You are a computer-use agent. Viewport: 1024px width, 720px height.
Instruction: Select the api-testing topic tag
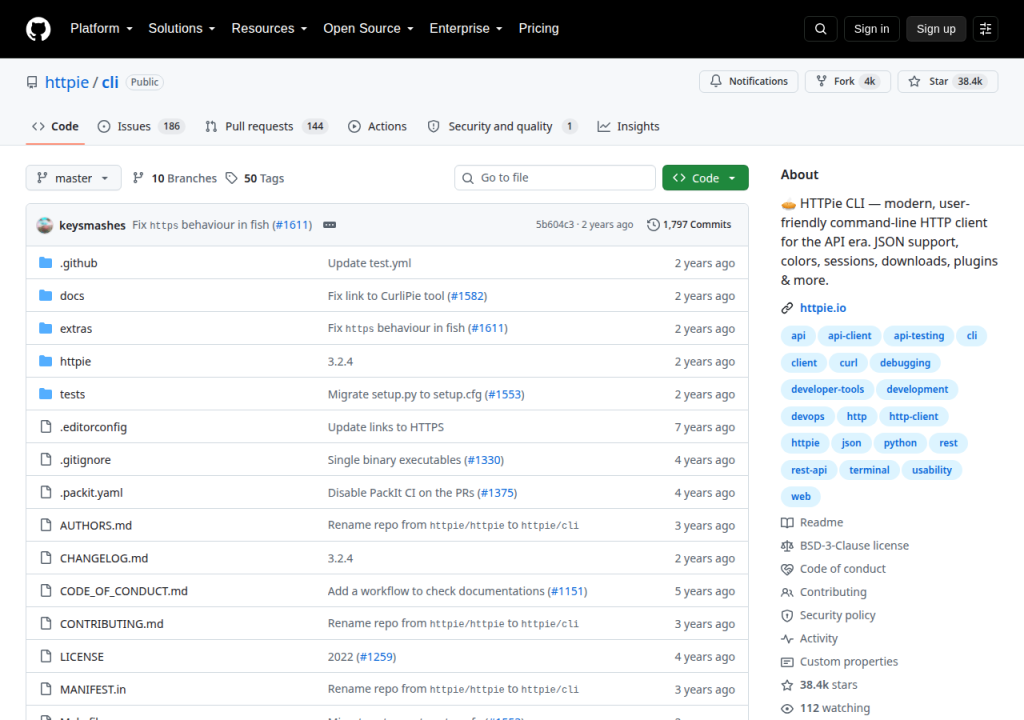[x=918, y=336]
